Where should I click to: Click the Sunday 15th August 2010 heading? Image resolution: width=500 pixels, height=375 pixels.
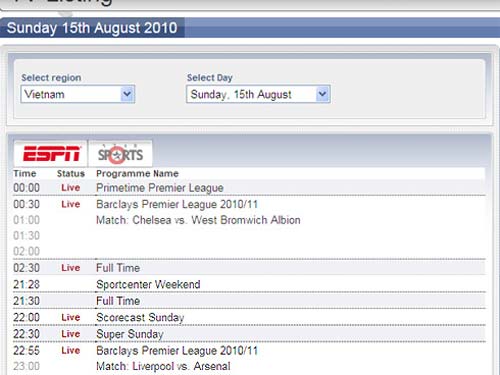coord(92,28)
